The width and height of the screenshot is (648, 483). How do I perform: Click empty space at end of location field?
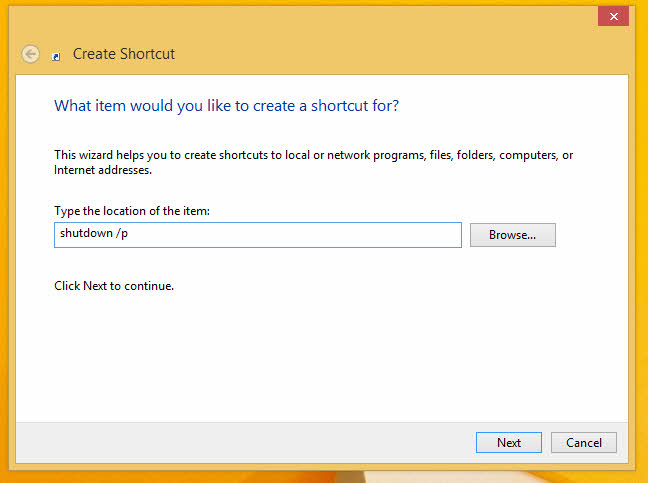[350, 235]
